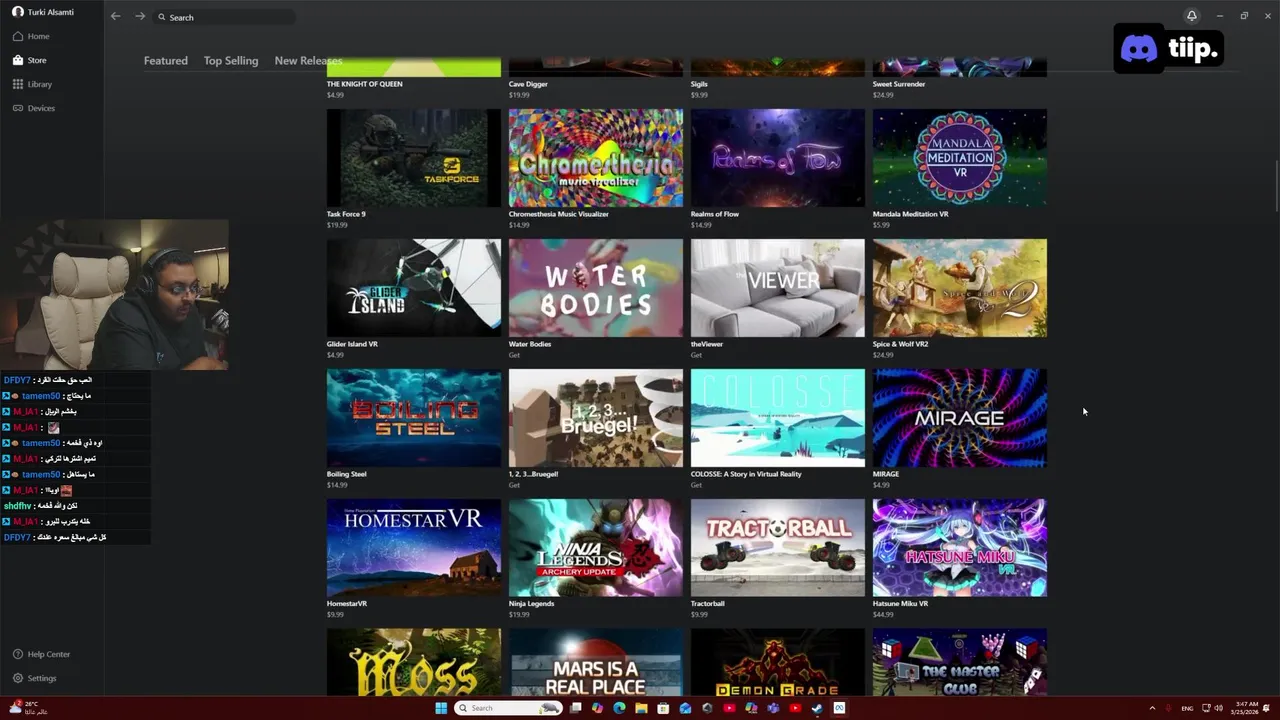Screen dimensions: 1280x720
Task: Open the Tractorball tile
Action: 778,548
